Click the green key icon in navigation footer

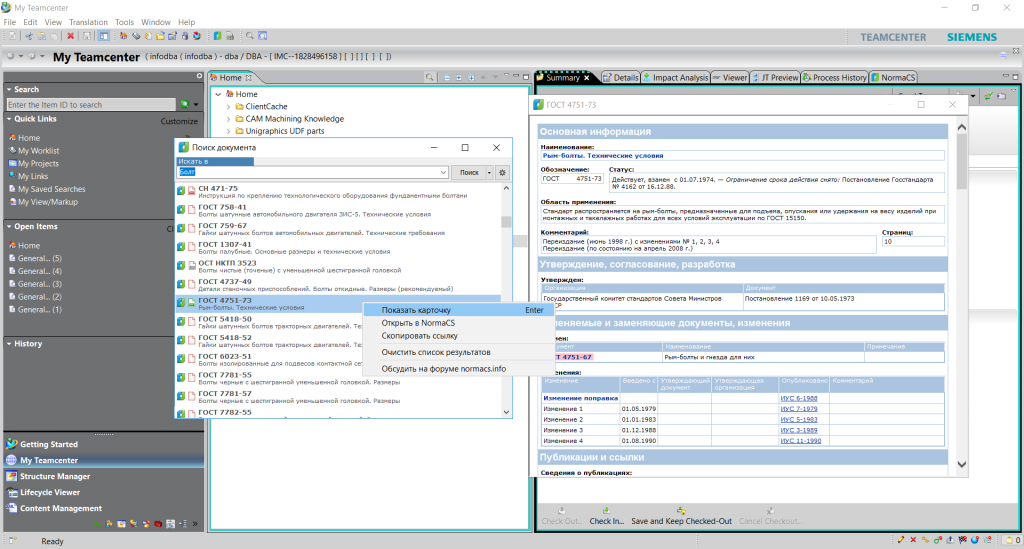coord(97,524)
